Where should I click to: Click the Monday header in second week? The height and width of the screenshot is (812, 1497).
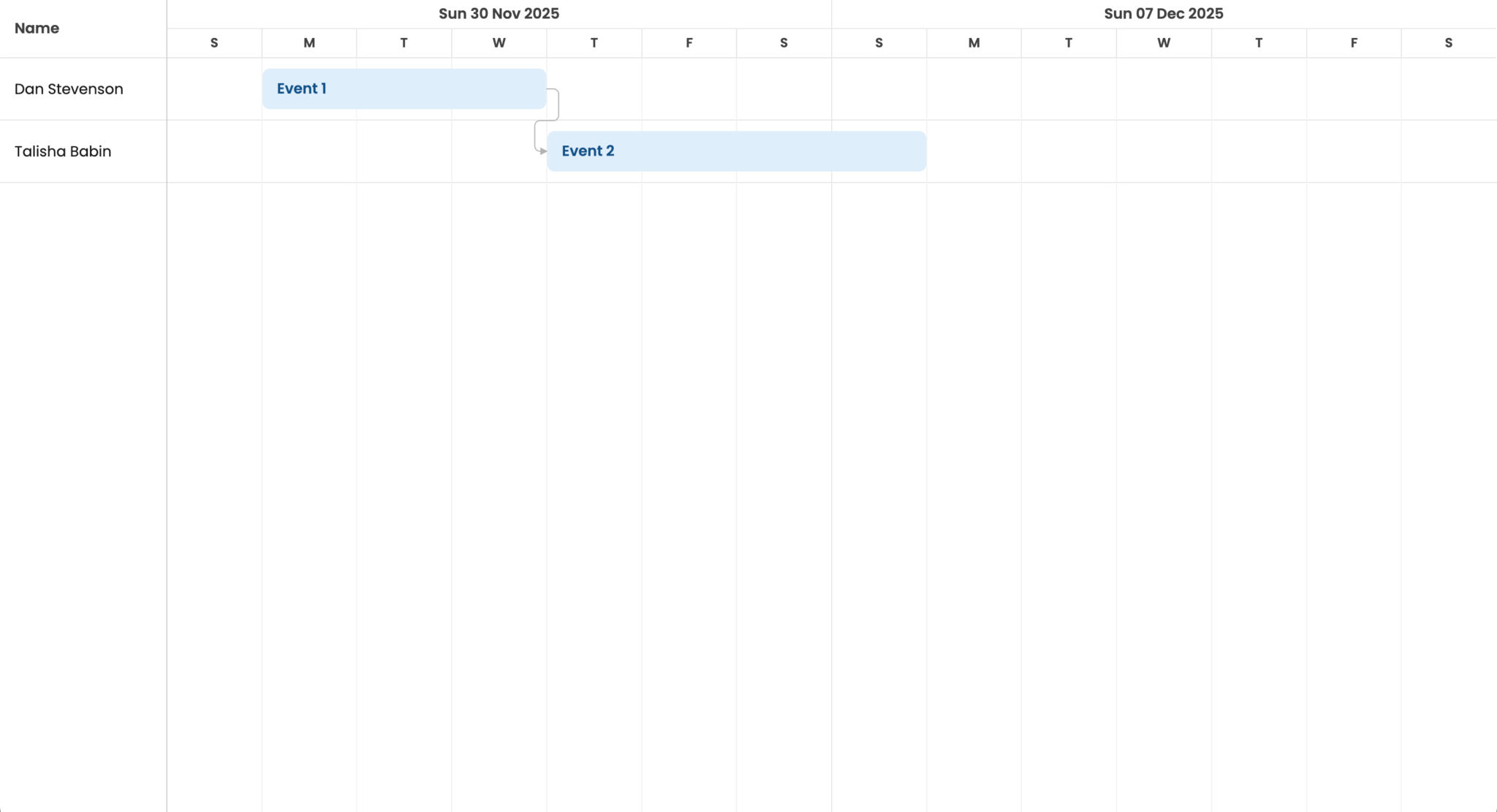coord(974,43)
